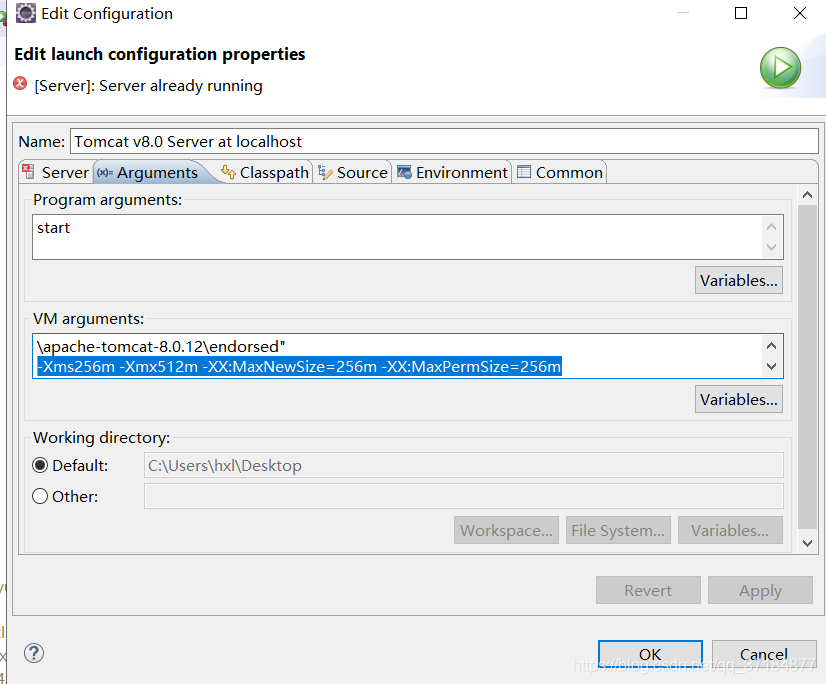Open the Server tab
The width and height of the screenshot is (826, 684).
pos(56,172)
